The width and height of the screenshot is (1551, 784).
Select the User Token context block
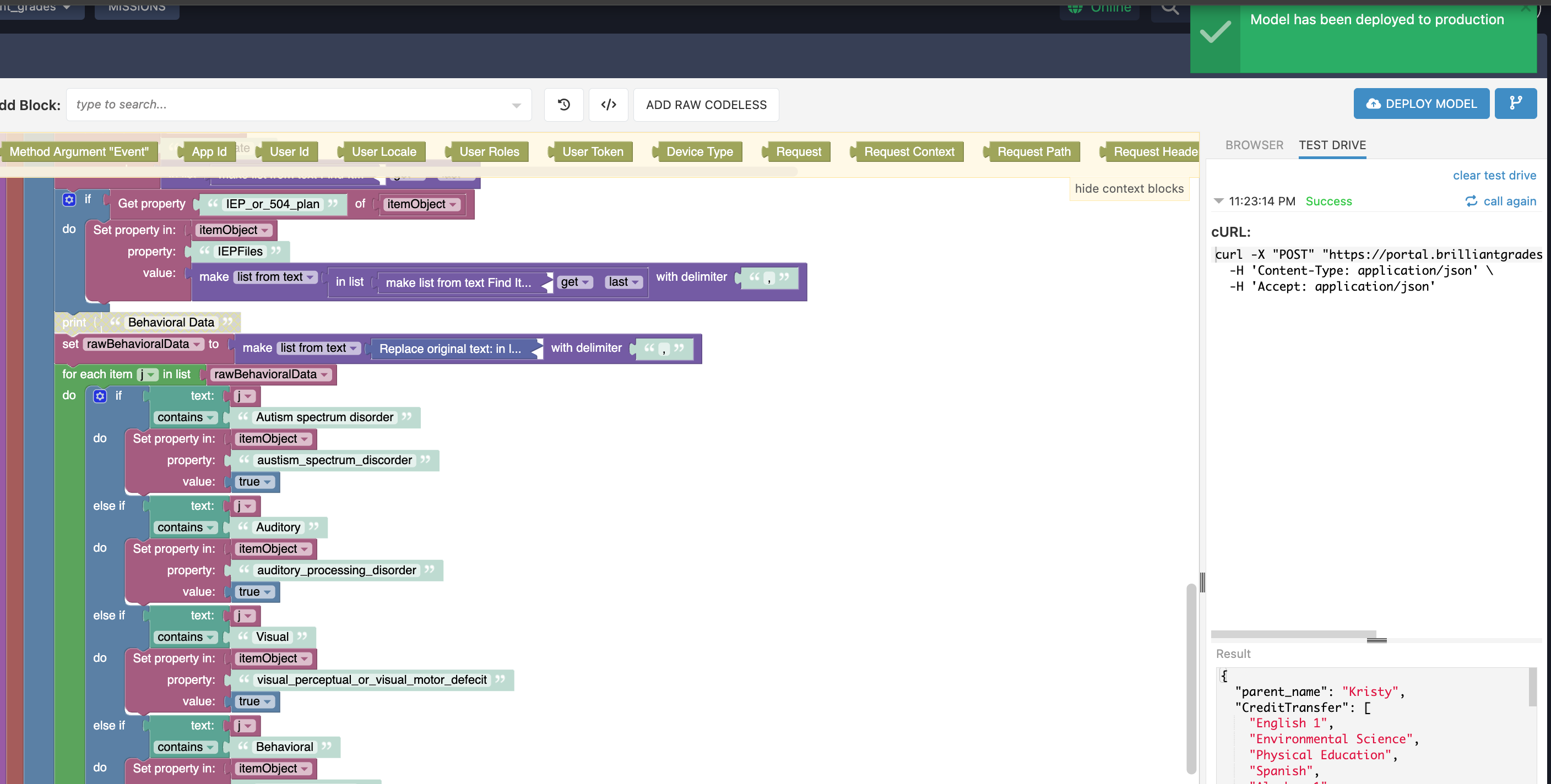pos(591,151)
